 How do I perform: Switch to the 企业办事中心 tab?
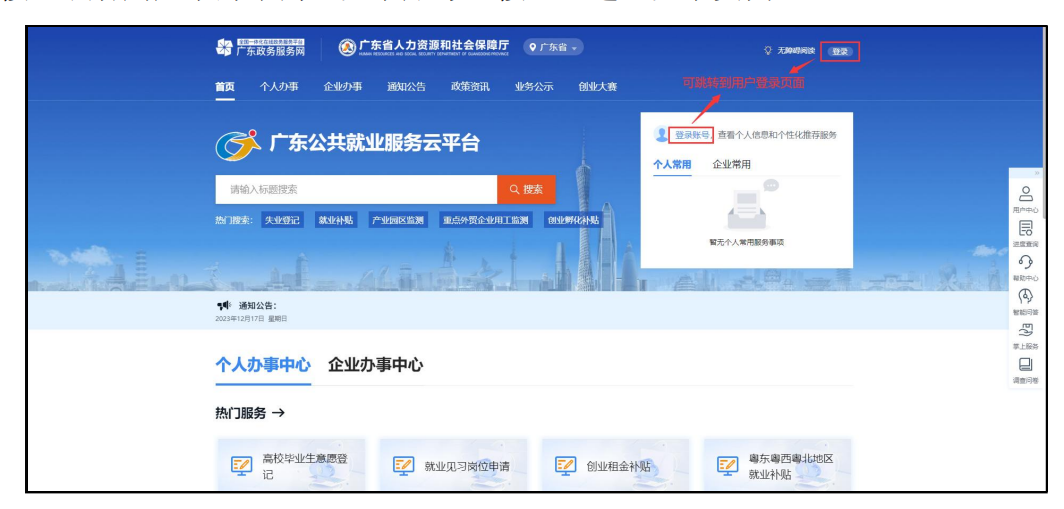[375, 365]
